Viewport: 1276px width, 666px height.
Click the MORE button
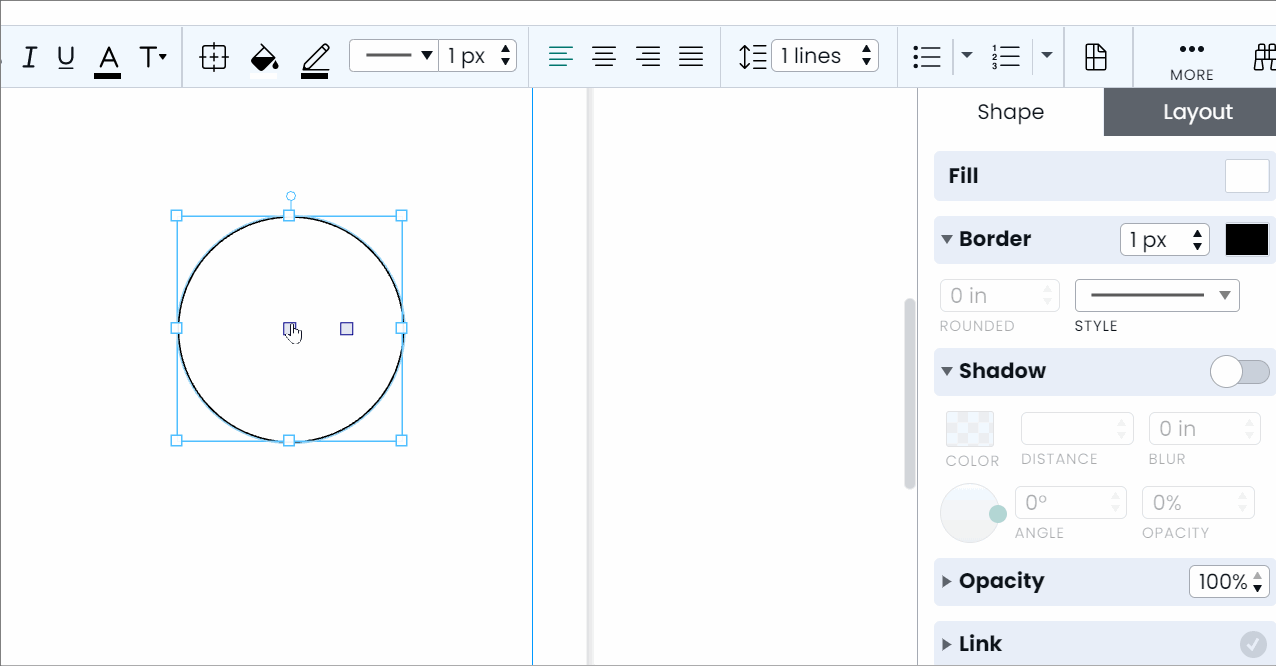[1191, 57]
